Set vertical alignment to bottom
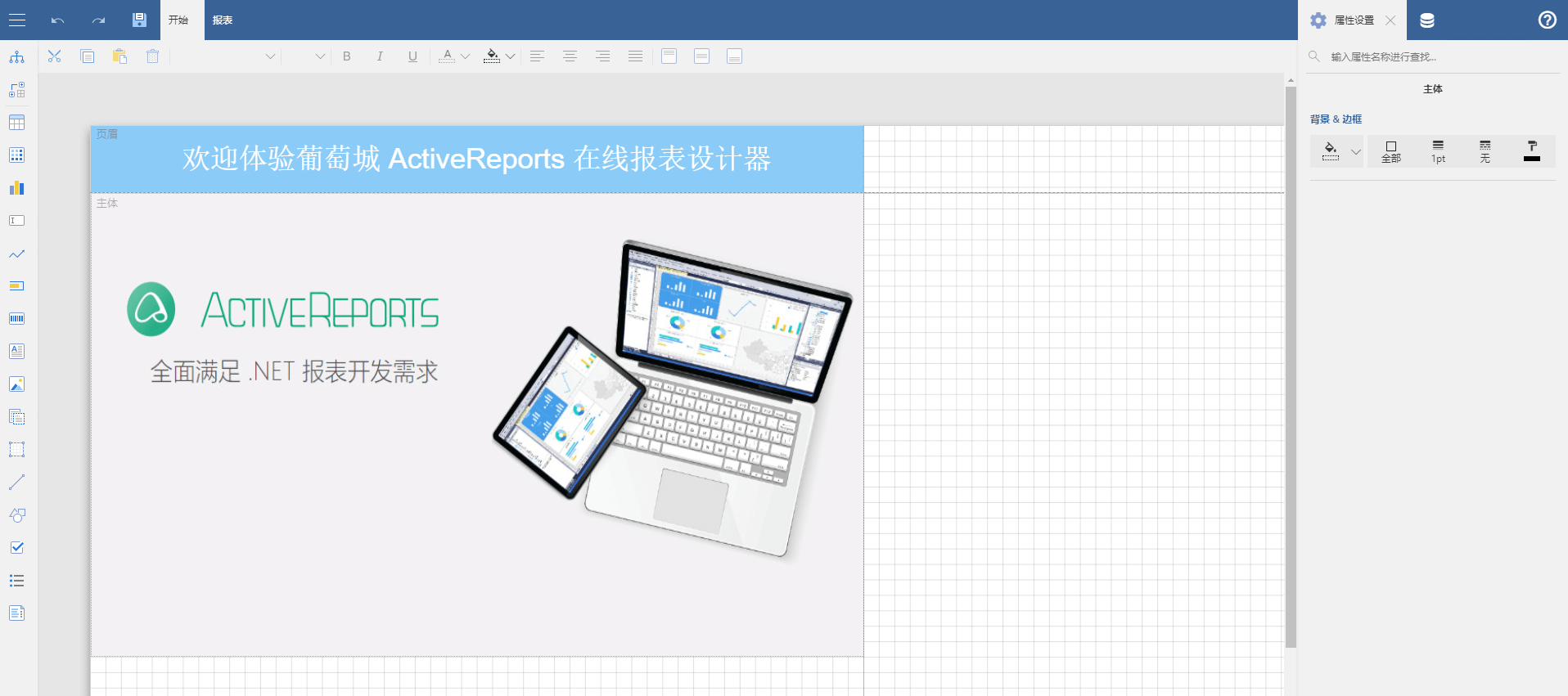Image resolution: width=1568 pixels, height=696 pixels. (735, 56)
